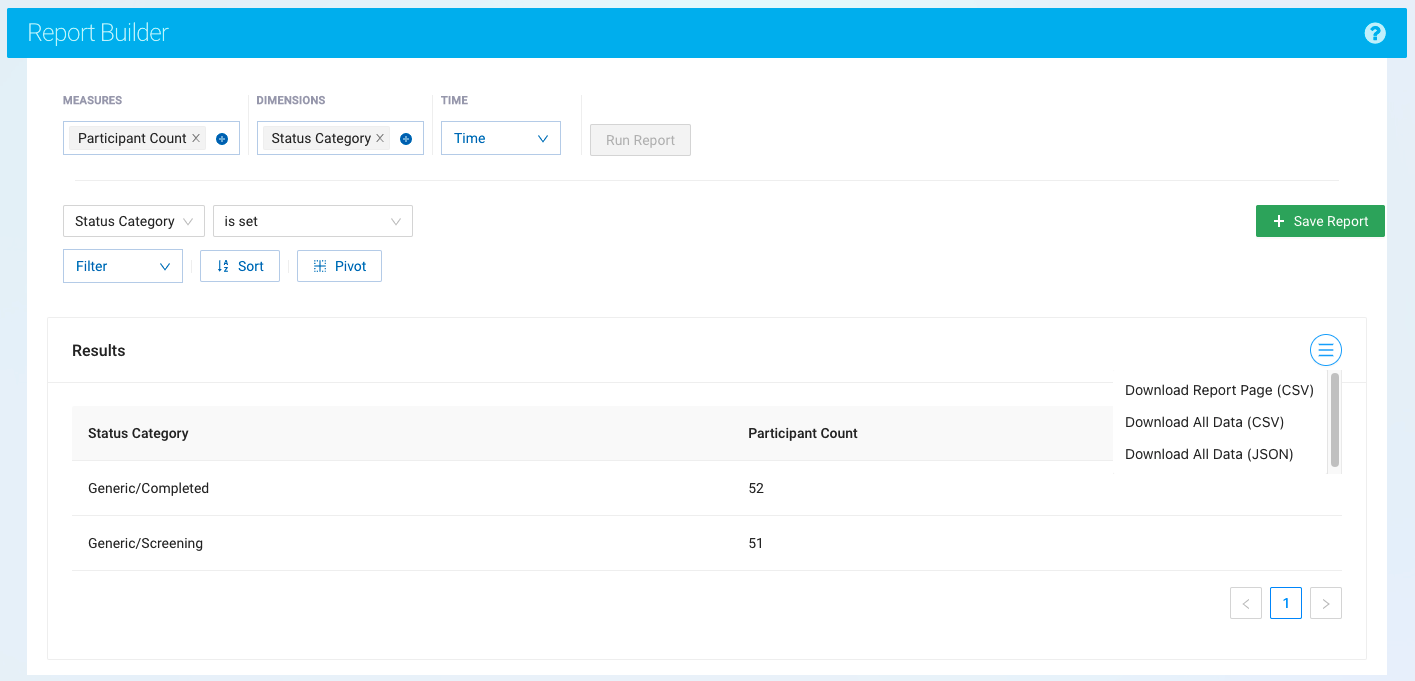This screenshot has width=1415, height=681.
Task: Open the help question mark icon
Action: pyautogui.click(x=1375, y=33)
